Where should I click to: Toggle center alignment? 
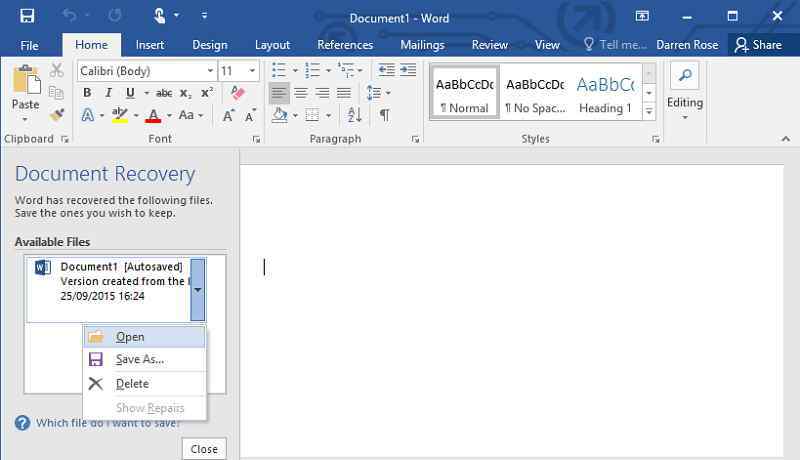301,93
